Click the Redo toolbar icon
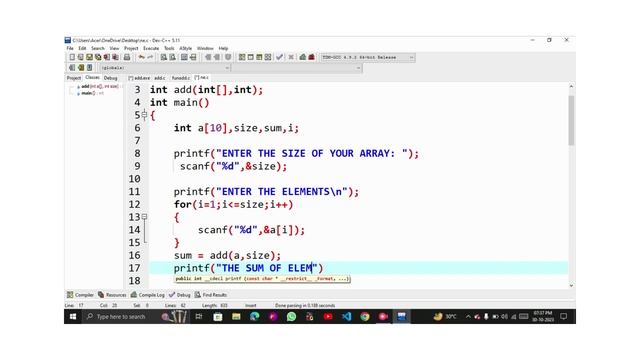Image resolution: width=640 pixels, height=360 pixels. (x=150, y=57)
